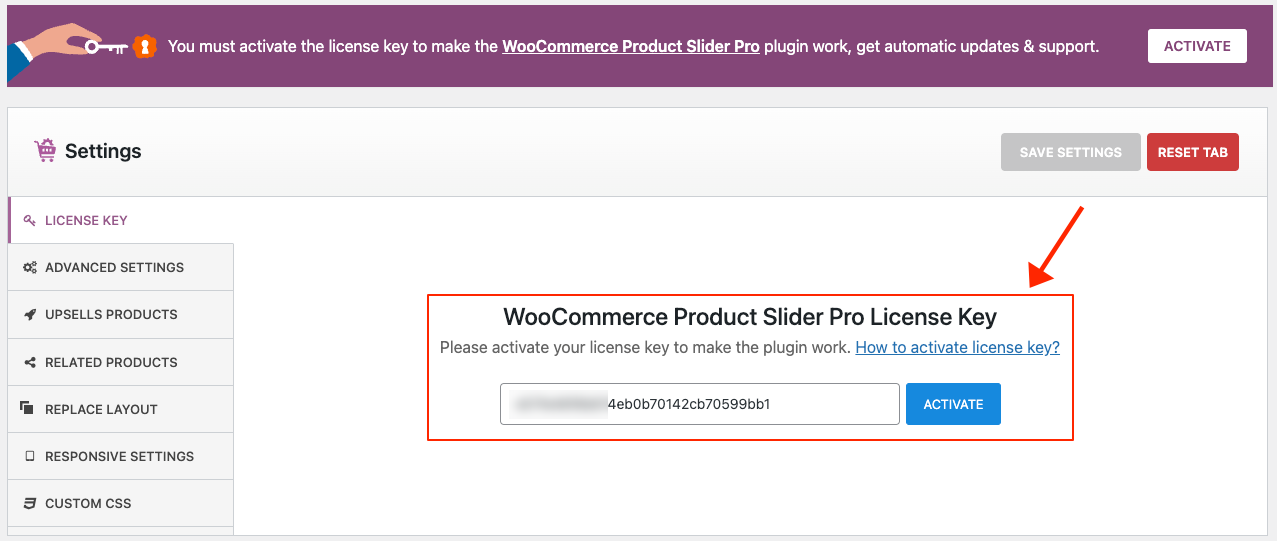
Task: Click the Save Settings button
Action: [x=1070, y=152]
